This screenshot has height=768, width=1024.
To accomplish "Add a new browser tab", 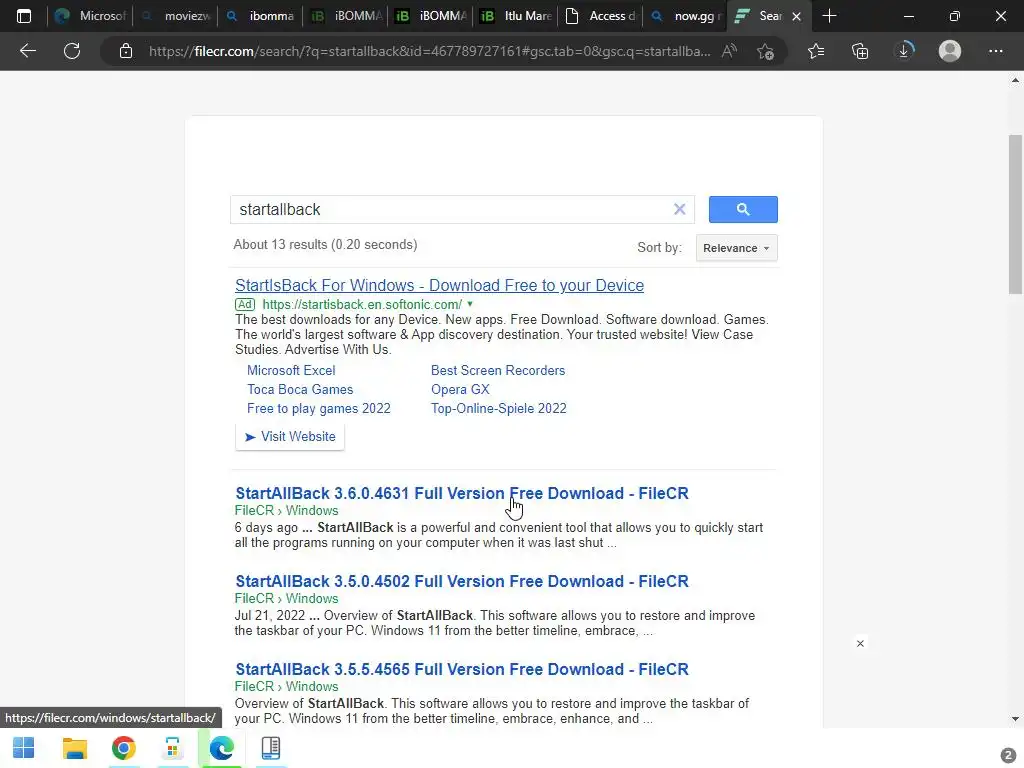I will click(x=829, y=16).
